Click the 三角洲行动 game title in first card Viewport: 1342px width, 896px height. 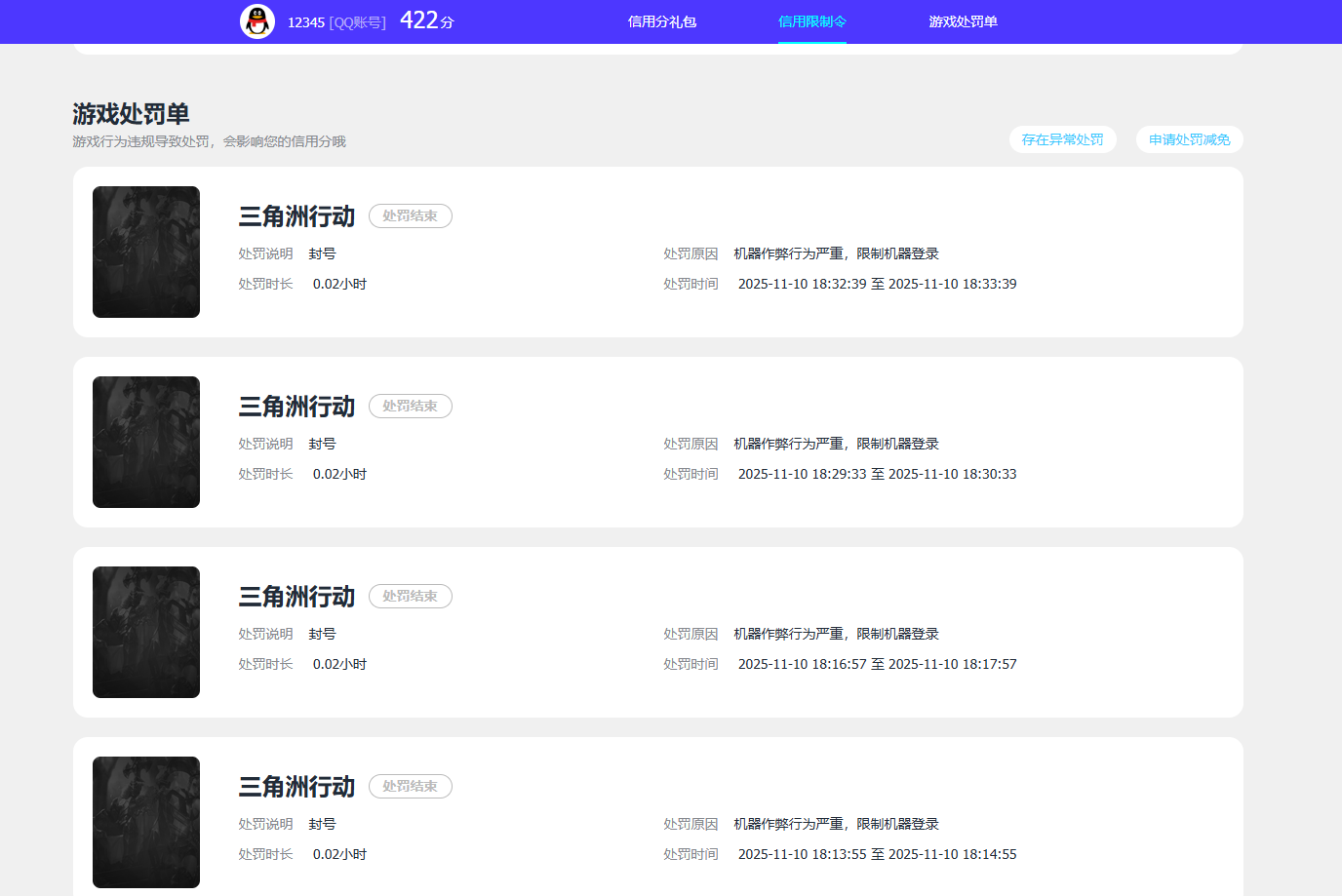296,215
